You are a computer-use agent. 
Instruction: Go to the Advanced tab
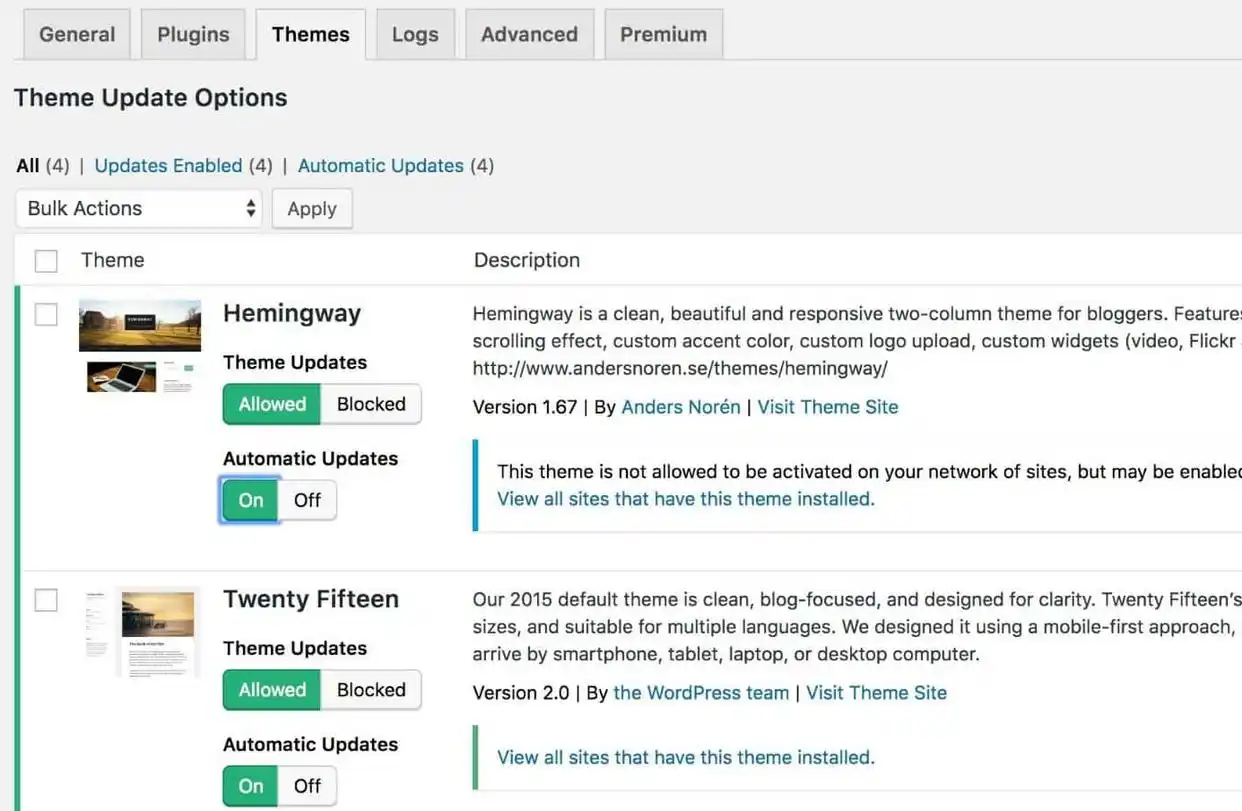529,35
